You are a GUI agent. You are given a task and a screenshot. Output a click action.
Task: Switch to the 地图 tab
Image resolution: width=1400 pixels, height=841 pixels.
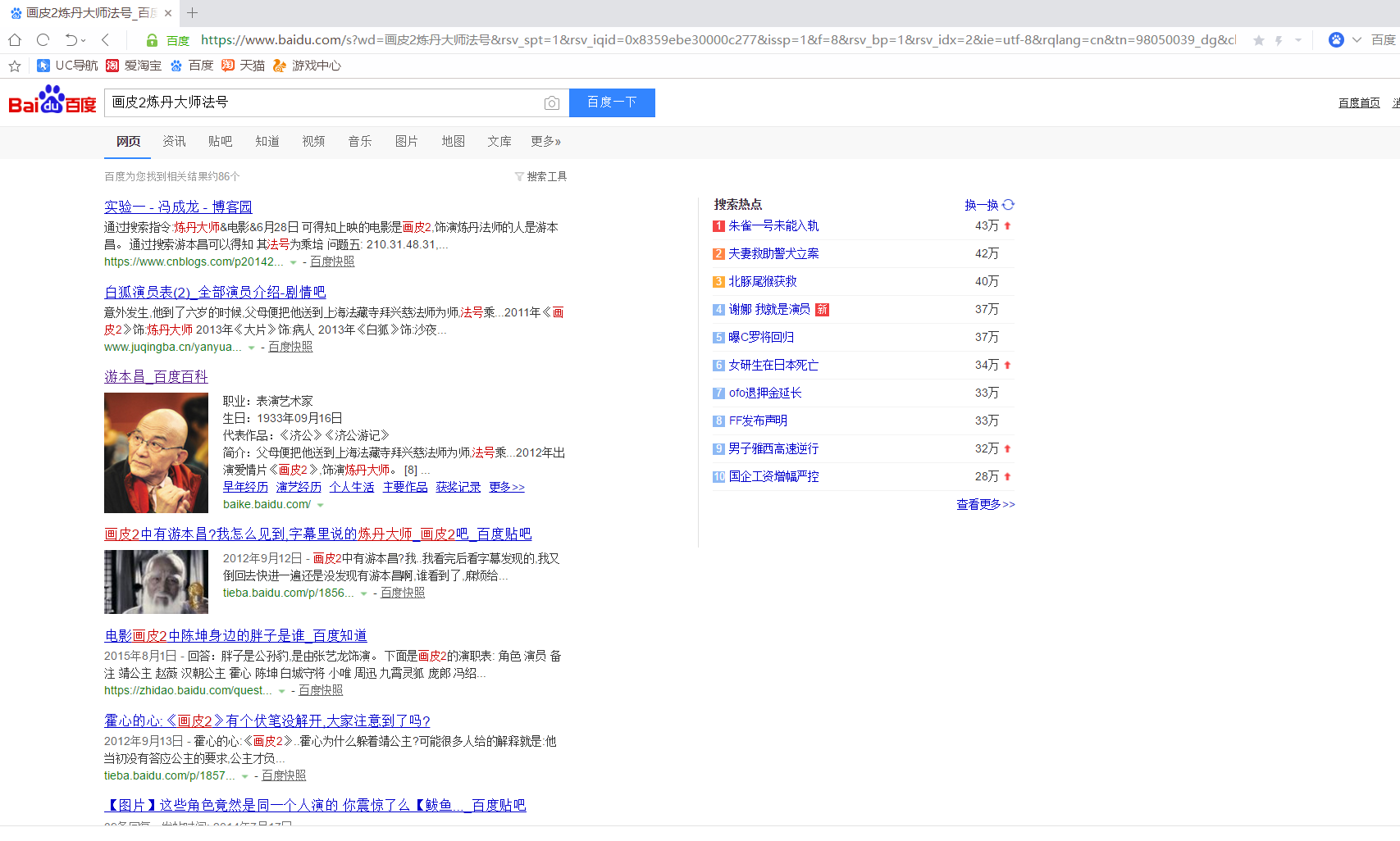pyautogui.click(x=454, y=142)
